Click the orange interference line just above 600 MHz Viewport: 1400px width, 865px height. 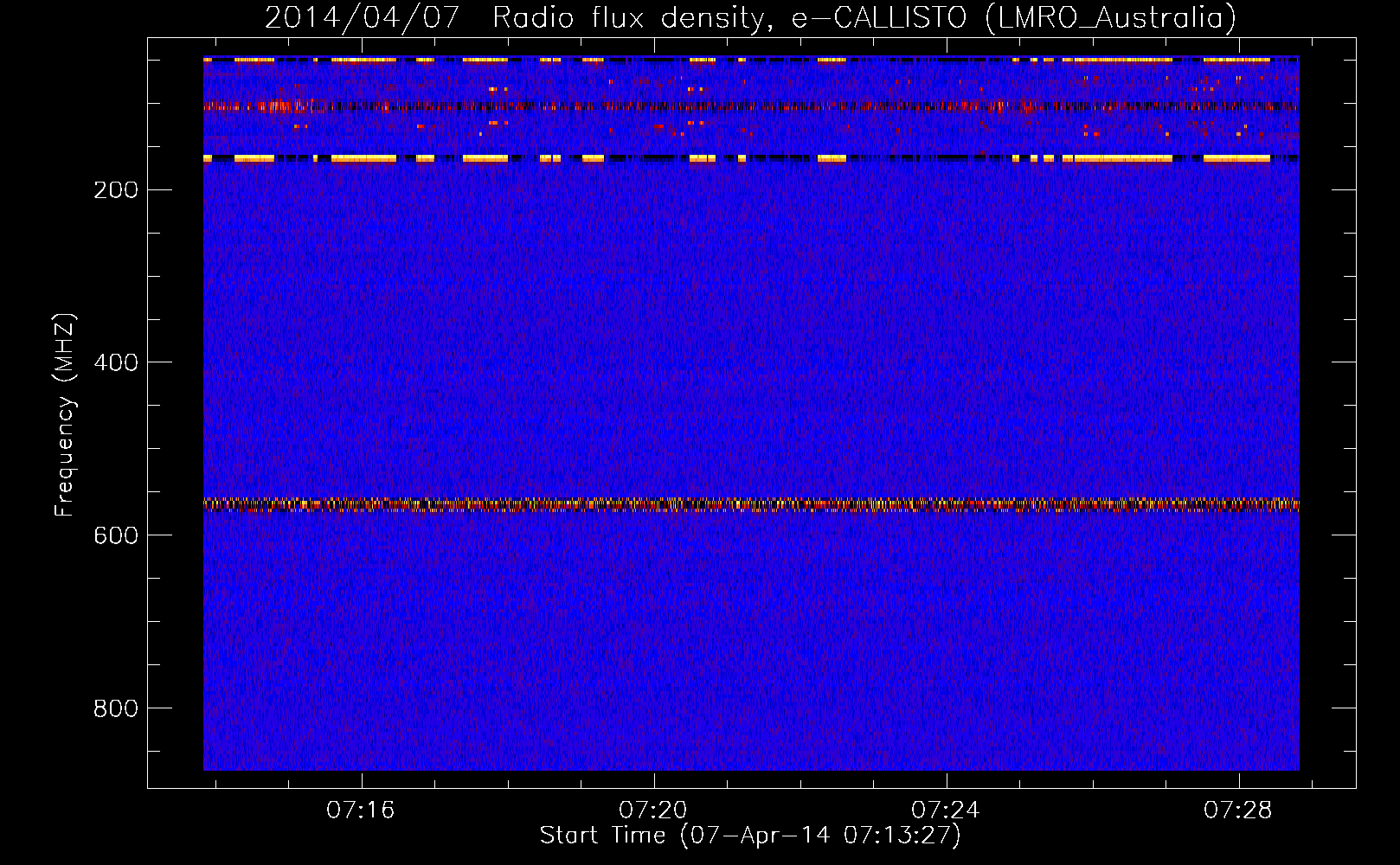(x=751, y=504)
